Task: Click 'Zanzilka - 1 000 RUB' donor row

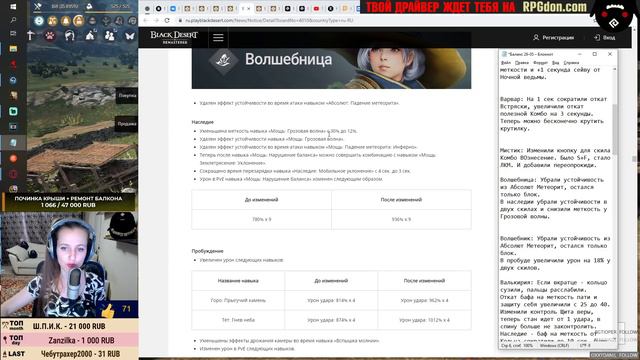Action: (x=69, y=340)
